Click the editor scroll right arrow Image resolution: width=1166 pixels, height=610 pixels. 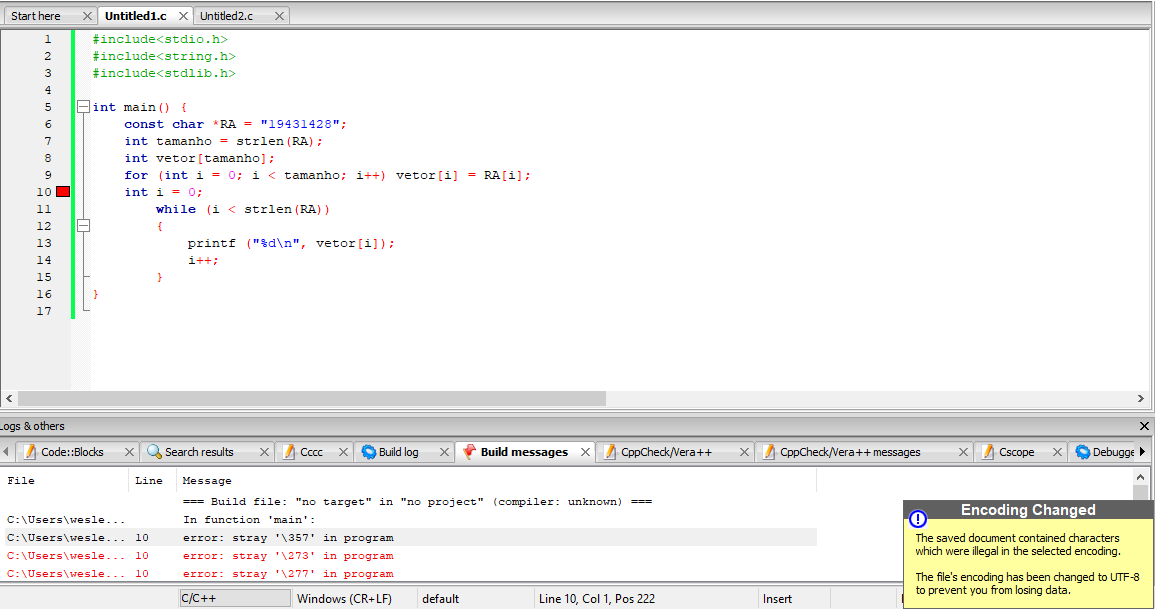pos(1141,399)
